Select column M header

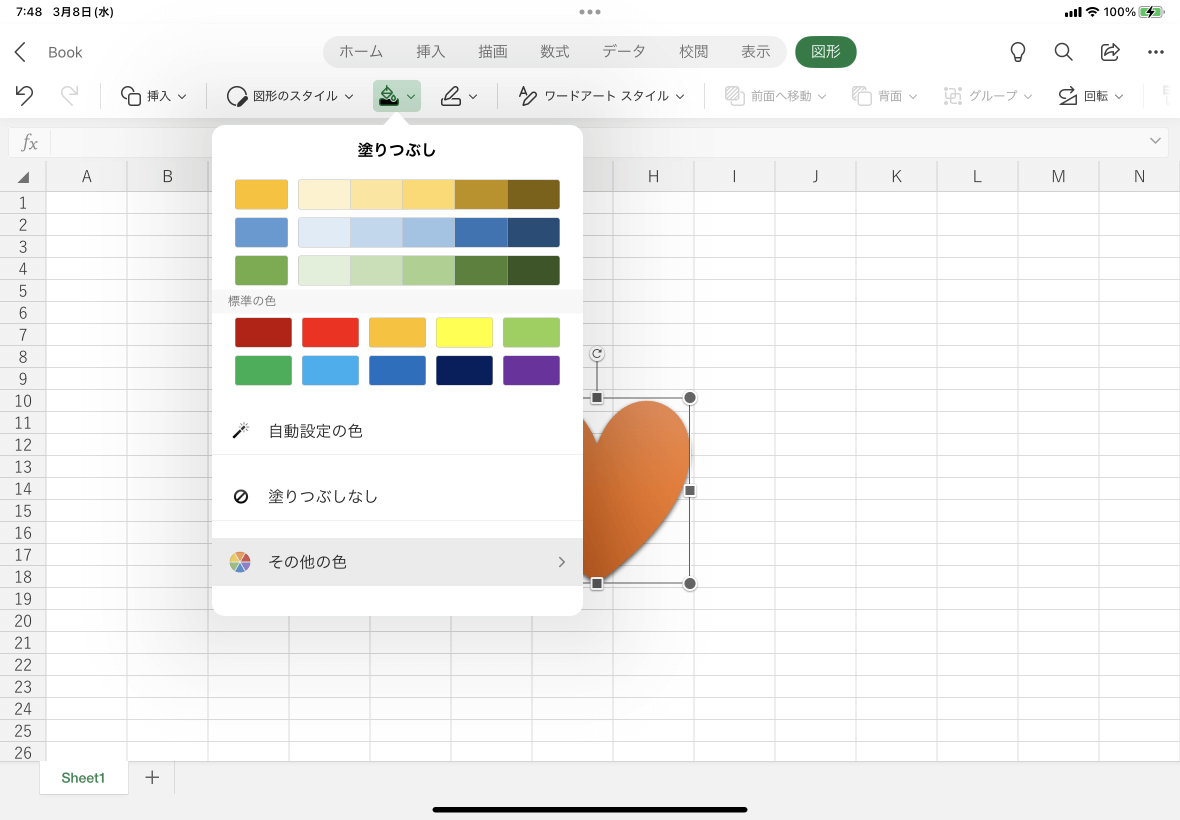[1058, 177]
